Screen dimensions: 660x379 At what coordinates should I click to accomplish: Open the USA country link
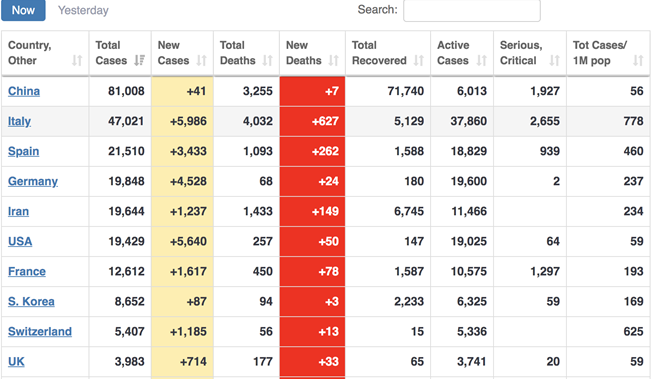pyautogui.click(x=20, y=241)
